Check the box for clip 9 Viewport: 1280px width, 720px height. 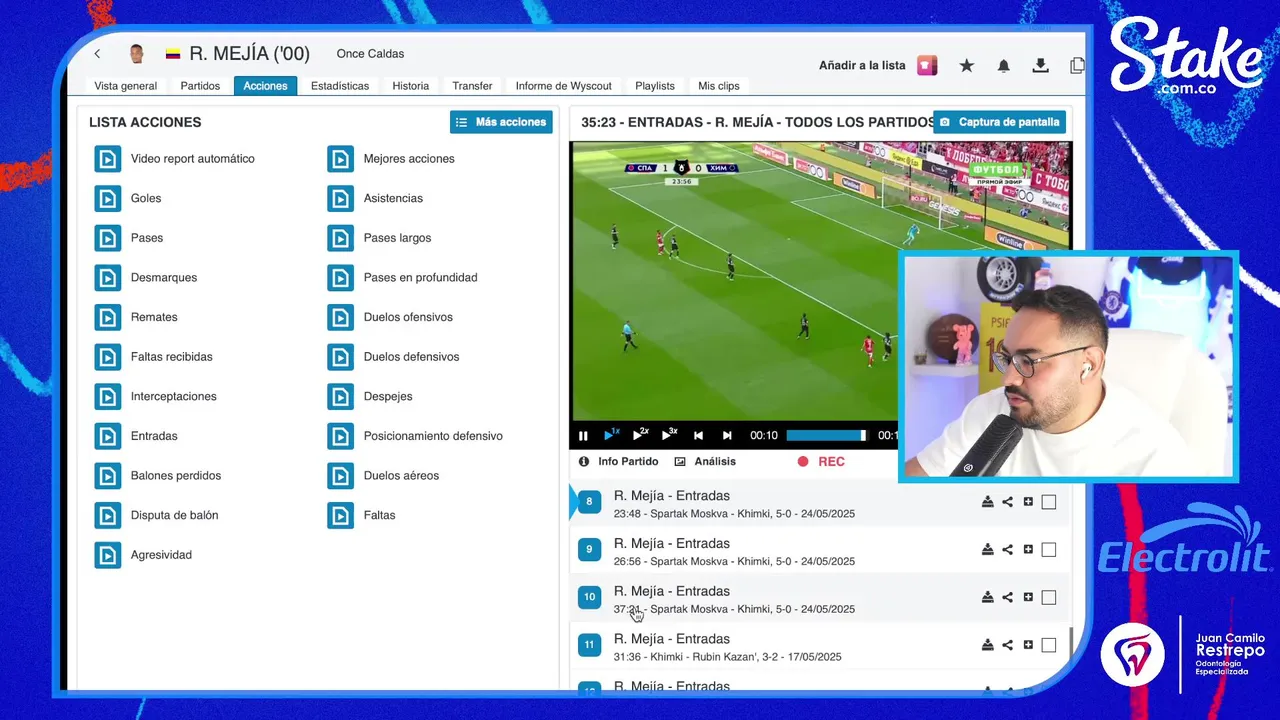pyautogui.click(x=1048, y=549)
